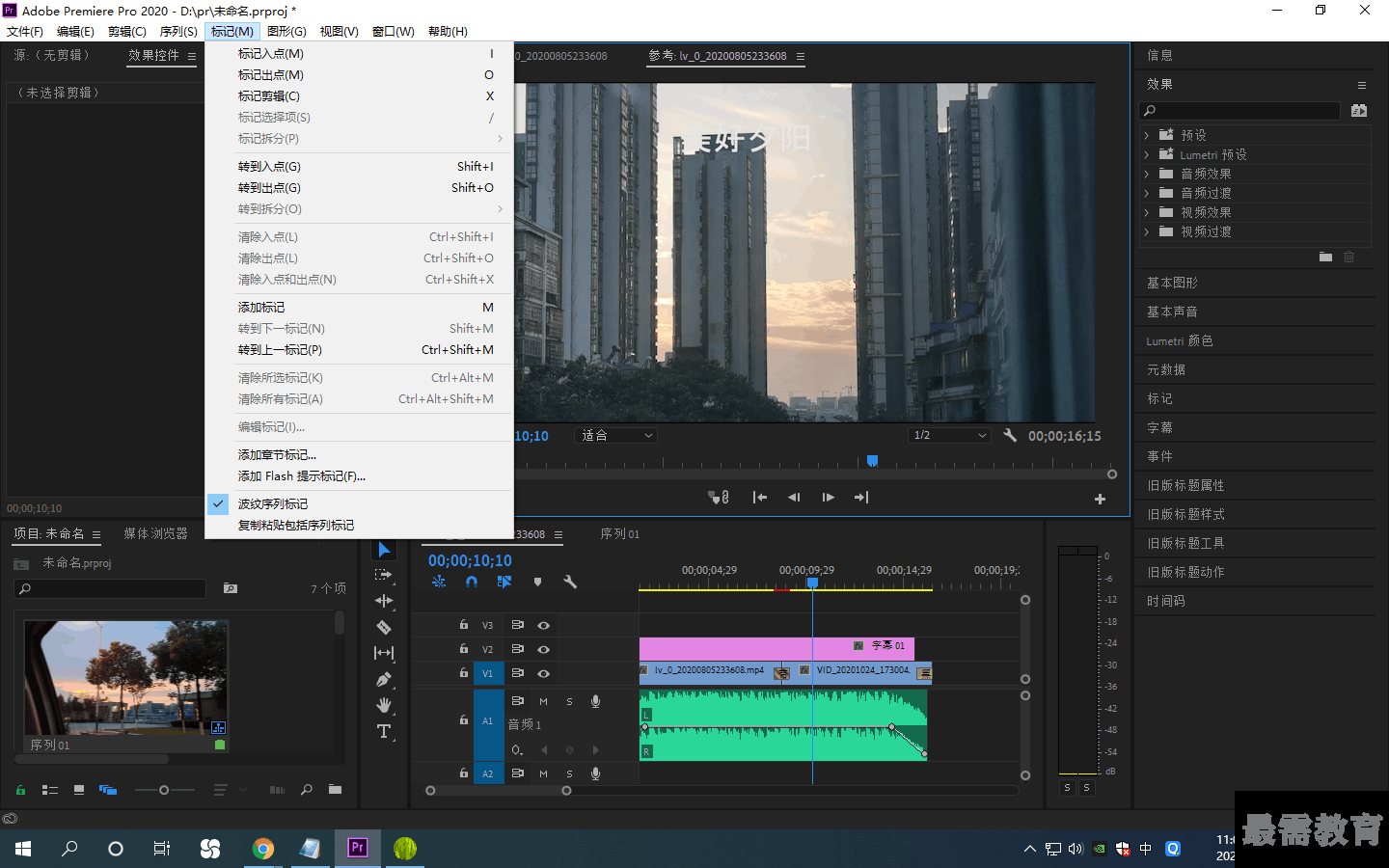The image size is (1389, 868).
Task: Choose 标记入点(M) from the menu
Action: [x=359, y=53]
